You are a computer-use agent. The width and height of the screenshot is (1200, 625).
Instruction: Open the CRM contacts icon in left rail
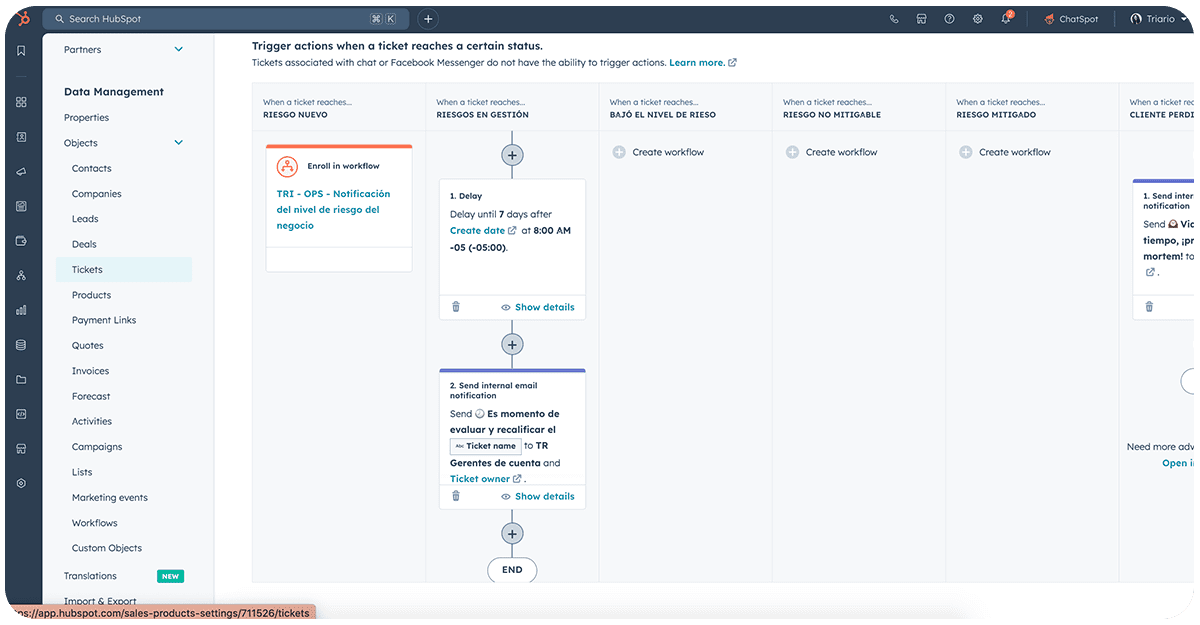pyautogui.click(x=21, y=137)
